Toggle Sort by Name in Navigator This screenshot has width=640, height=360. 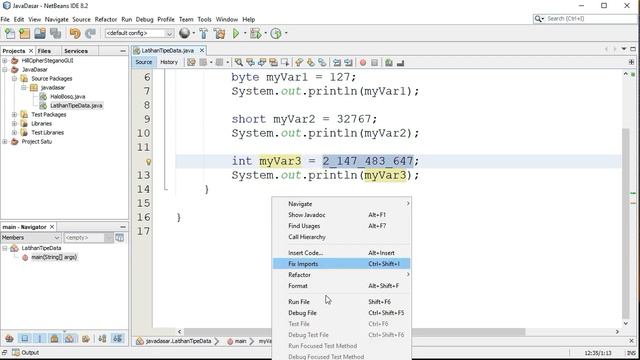pyautogui.click(x=102, y=338)
